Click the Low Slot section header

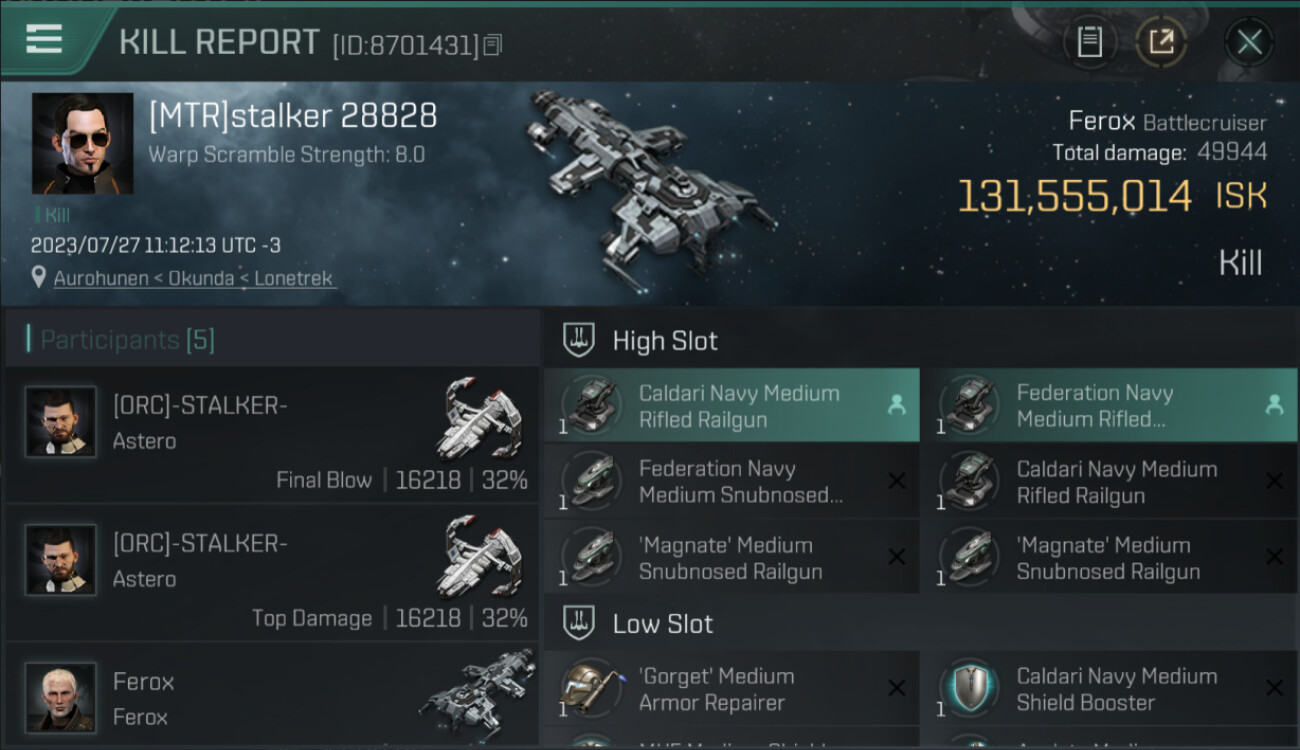[x=662, y=624]
